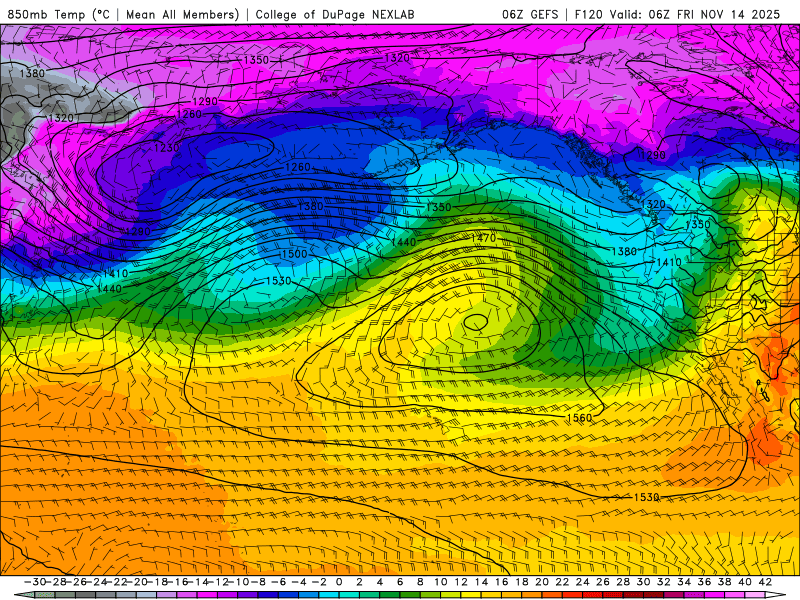The image size is (800, 600).
Task: Click the 1530 label just below 1500
Action: [279, 281]
